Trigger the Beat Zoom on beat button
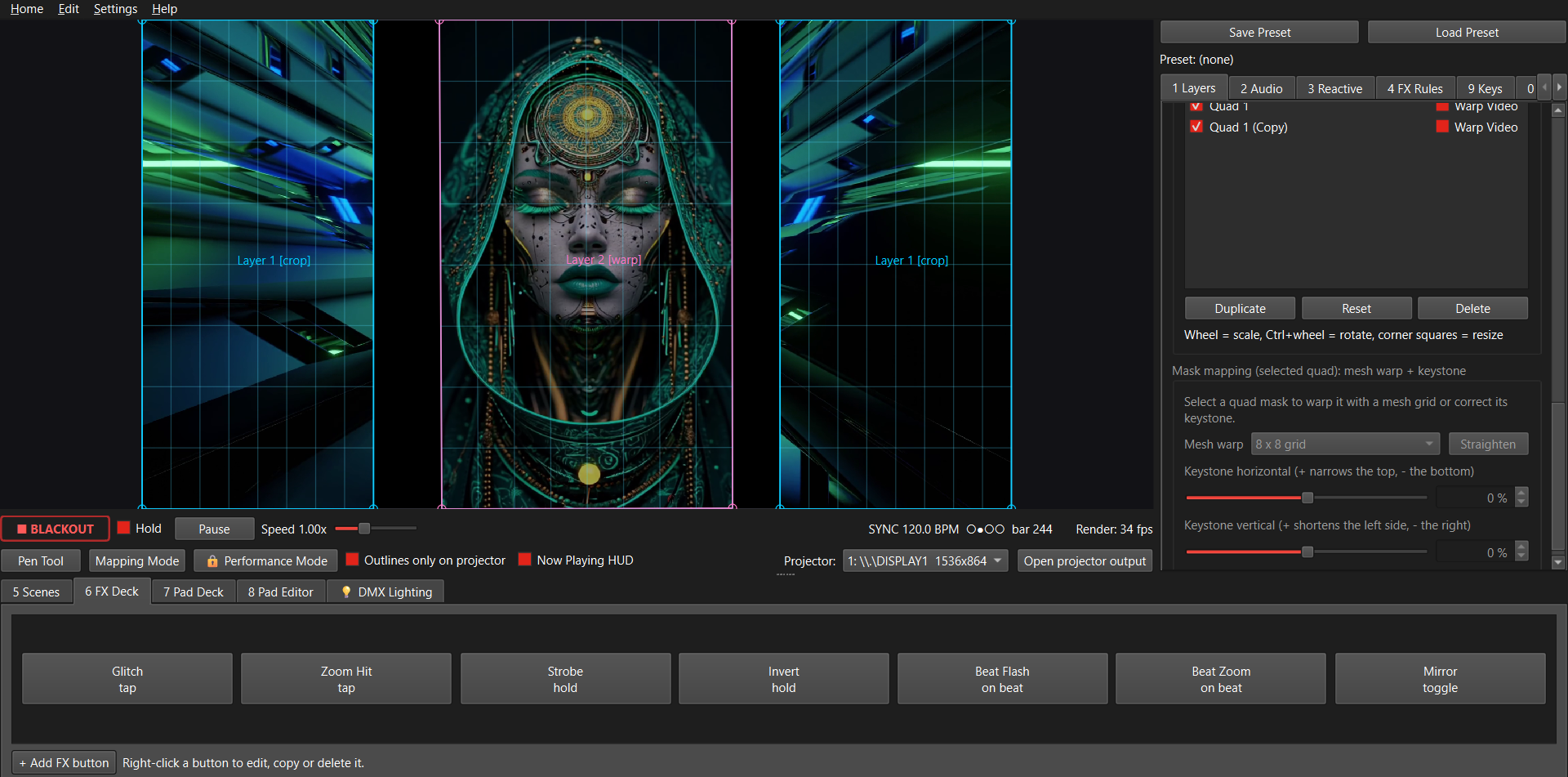This screenshot has height=777, width=1568. pos(1221,679)
